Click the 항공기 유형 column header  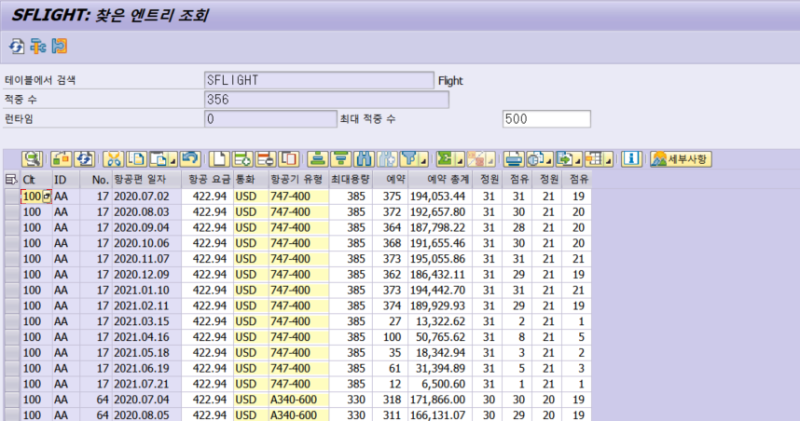tap(298, 180)
